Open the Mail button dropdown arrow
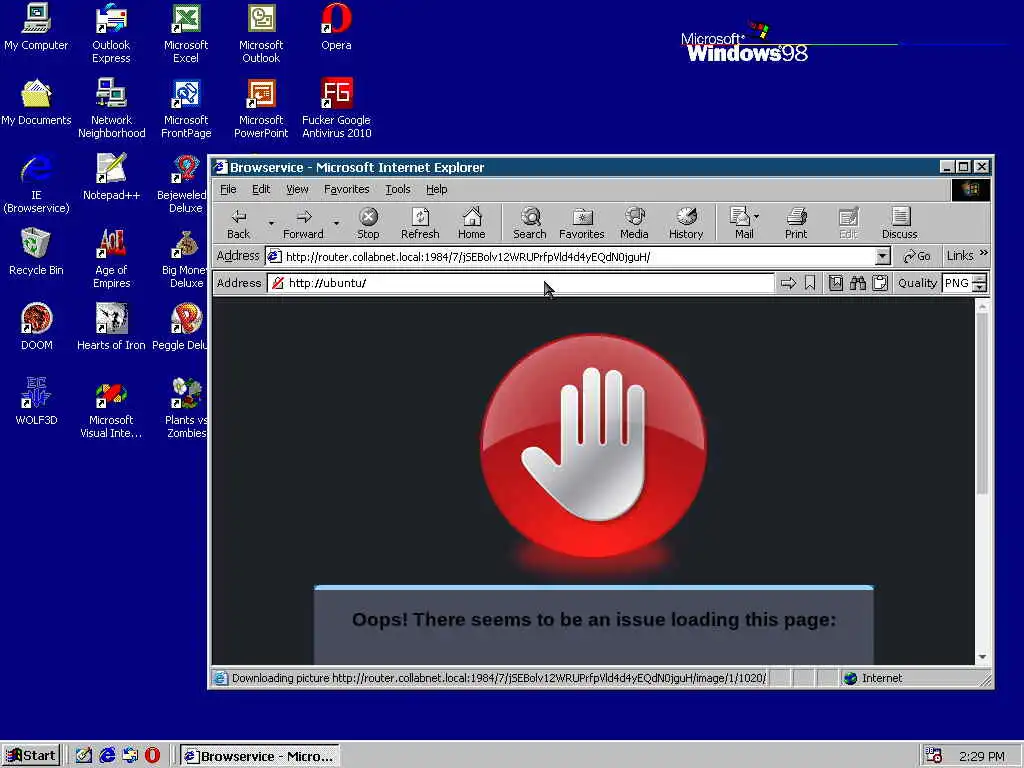 coord(757,216)
